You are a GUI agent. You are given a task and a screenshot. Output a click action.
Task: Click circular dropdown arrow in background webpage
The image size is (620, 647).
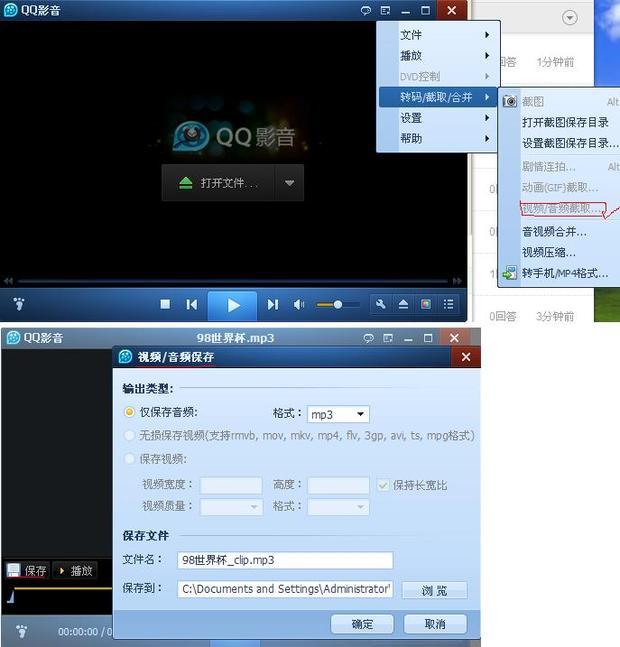click(570, 18)
